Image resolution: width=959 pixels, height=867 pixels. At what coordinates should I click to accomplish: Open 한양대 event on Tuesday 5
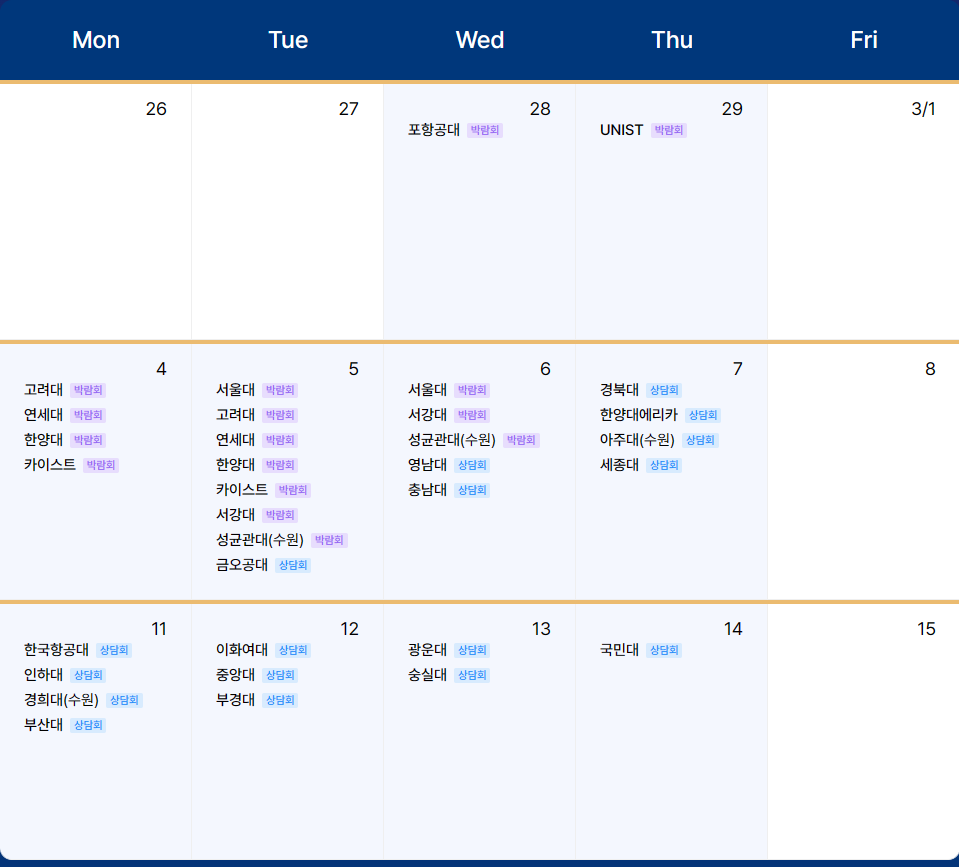coord(235,465)
